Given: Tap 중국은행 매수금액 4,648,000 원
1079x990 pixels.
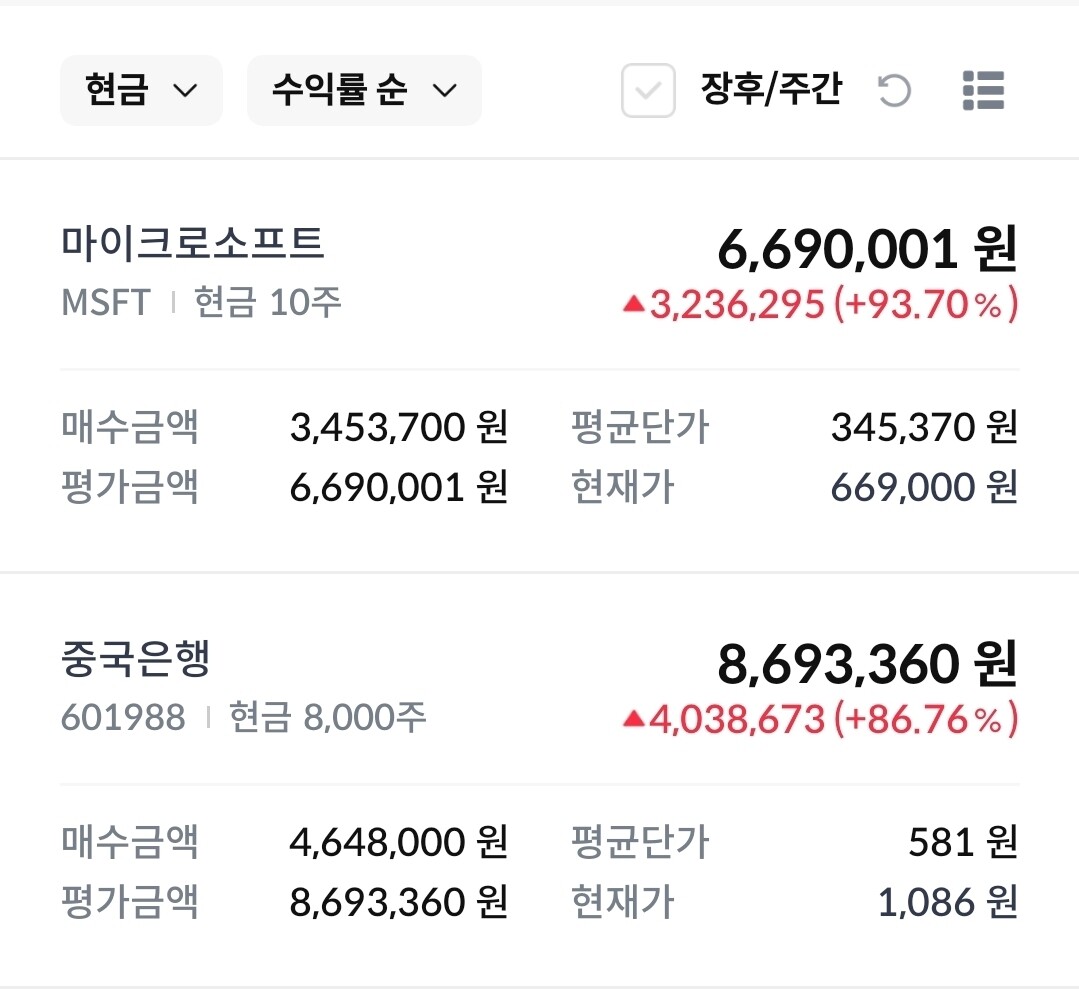Looking at the screenshot, I should click(399, 842).
